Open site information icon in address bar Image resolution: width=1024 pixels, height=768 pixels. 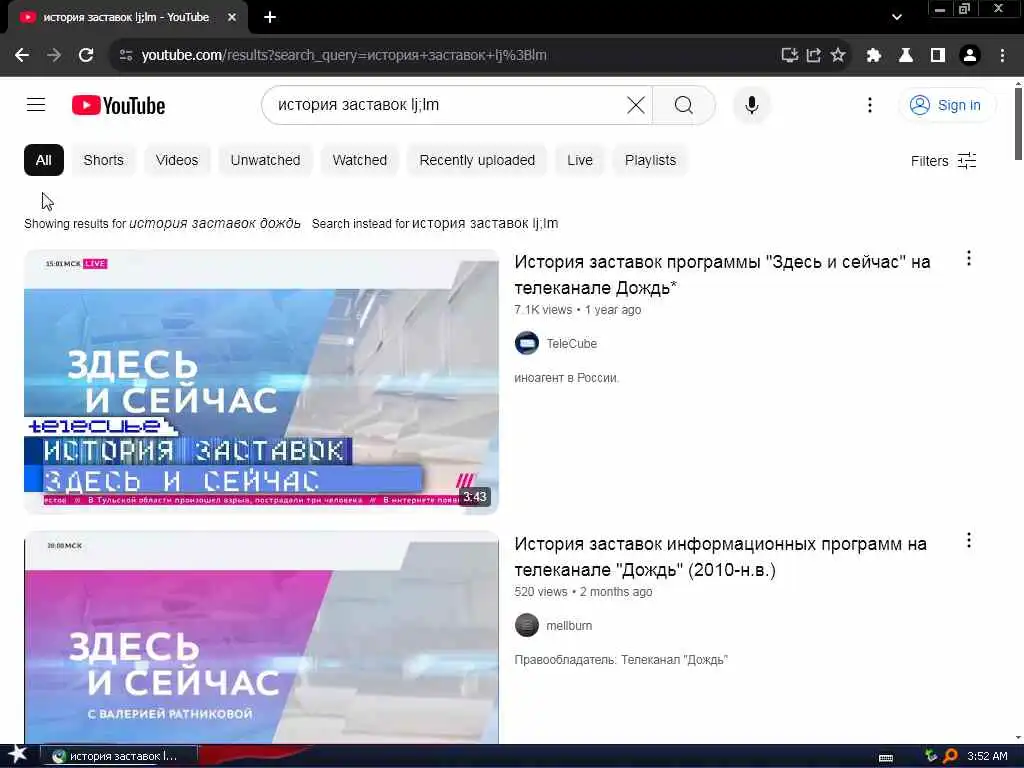pyautogui.click(x=126, y=55)
